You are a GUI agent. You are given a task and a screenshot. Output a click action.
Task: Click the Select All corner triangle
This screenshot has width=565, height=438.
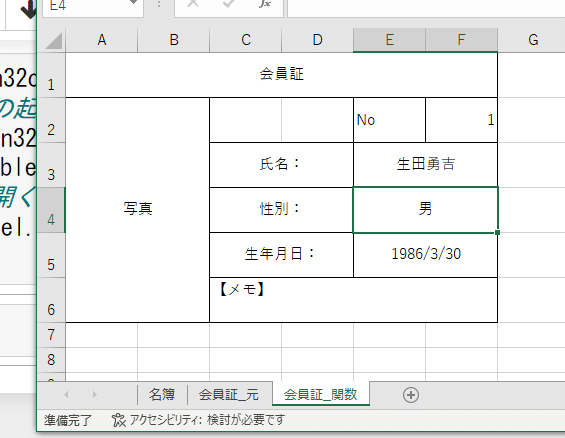click(54, 40)
